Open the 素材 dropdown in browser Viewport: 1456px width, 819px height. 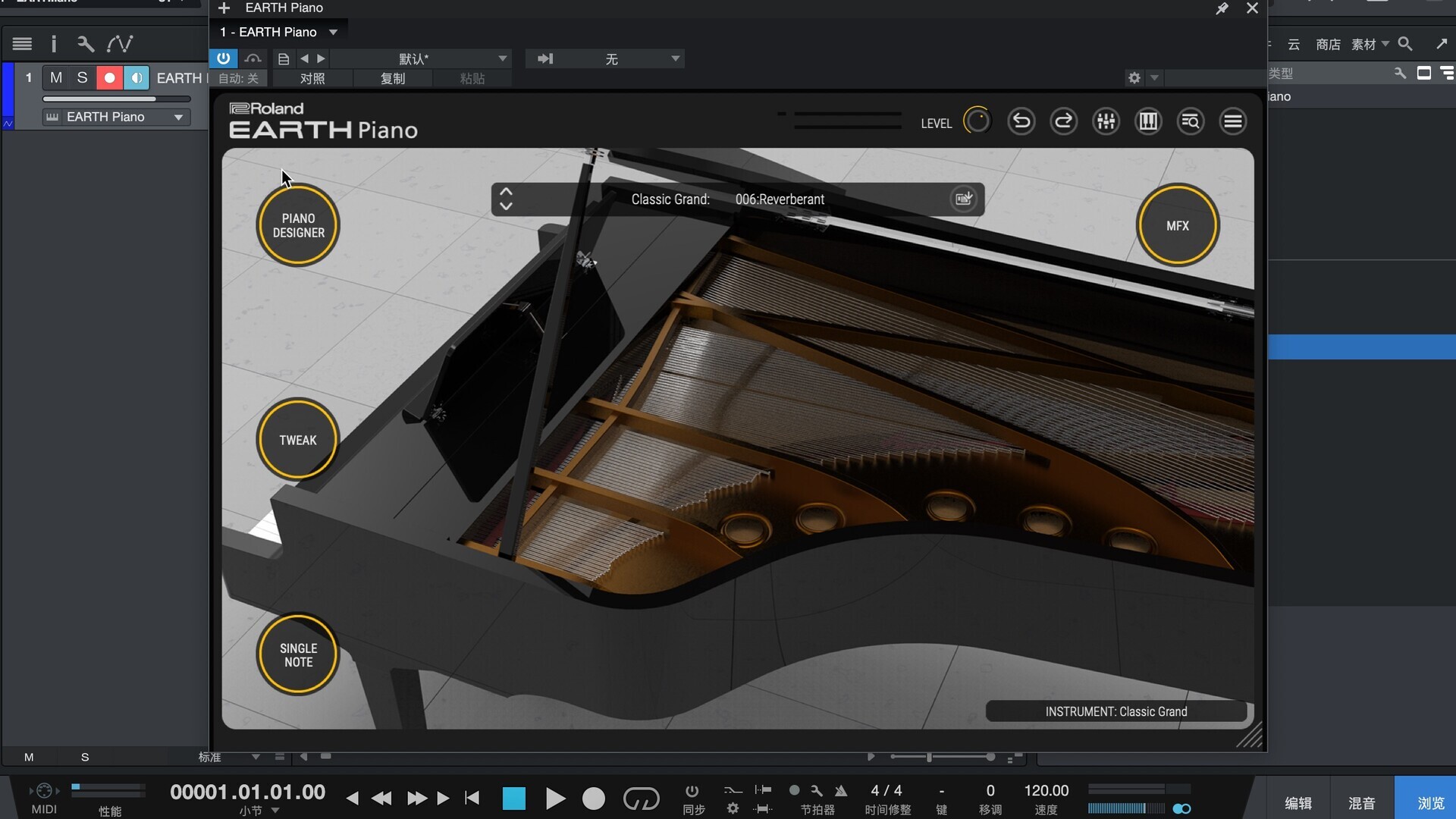1370,44
